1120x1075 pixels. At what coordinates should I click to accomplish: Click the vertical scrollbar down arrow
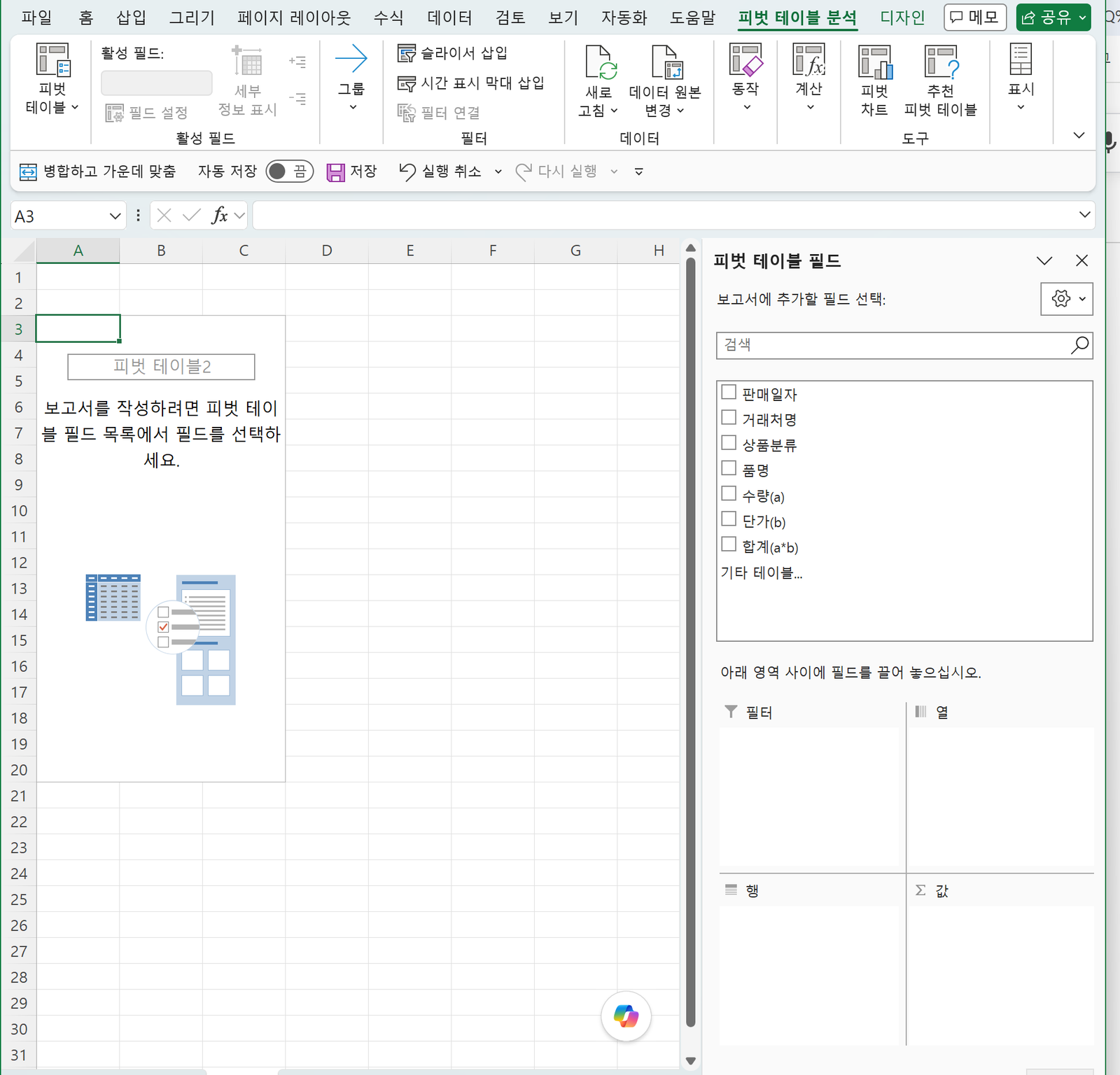(690, 1060)
